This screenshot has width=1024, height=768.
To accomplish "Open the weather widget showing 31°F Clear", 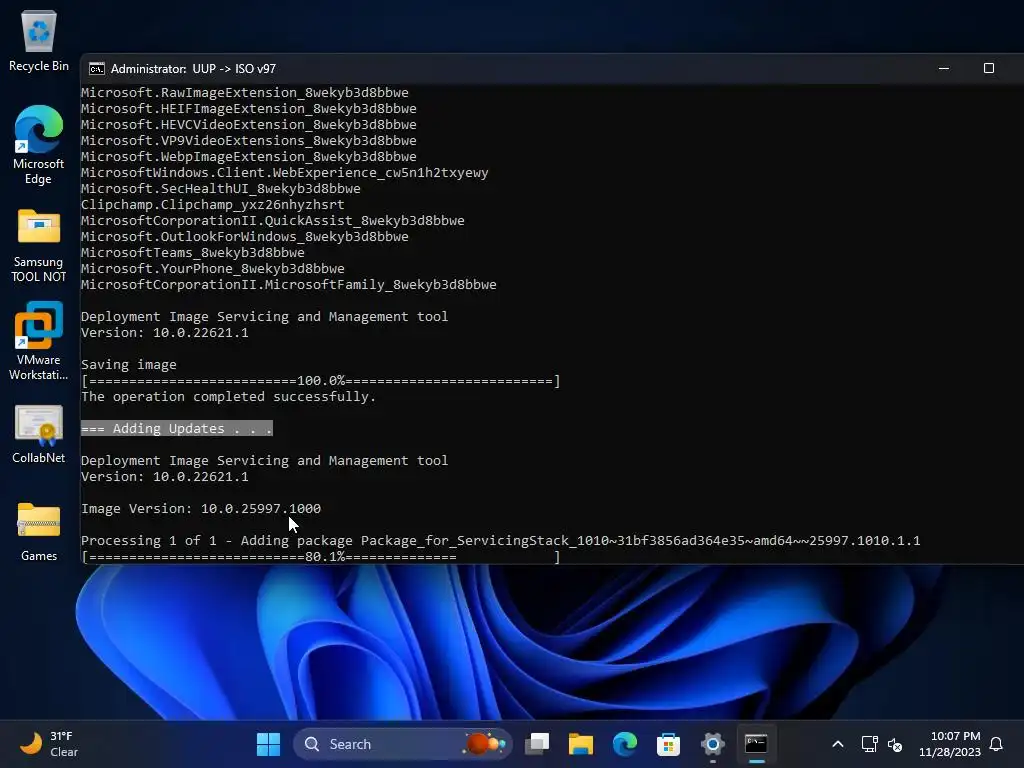I will pos(48,744).
